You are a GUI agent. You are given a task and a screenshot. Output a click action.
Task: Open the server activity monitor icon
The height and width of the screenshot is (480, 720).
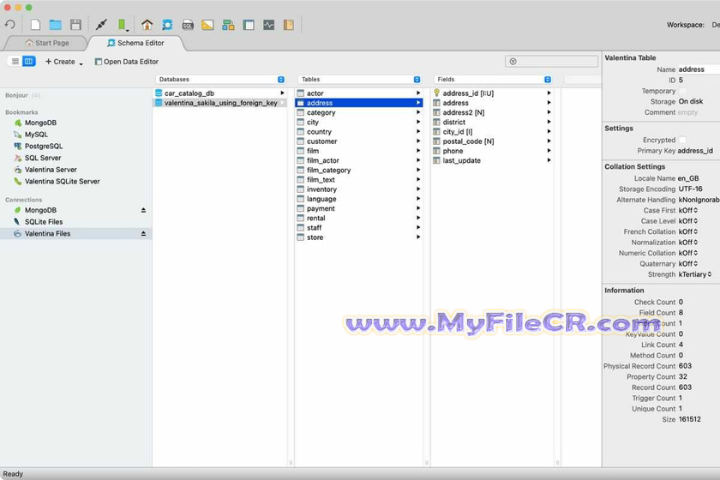(x=269, y=25)
